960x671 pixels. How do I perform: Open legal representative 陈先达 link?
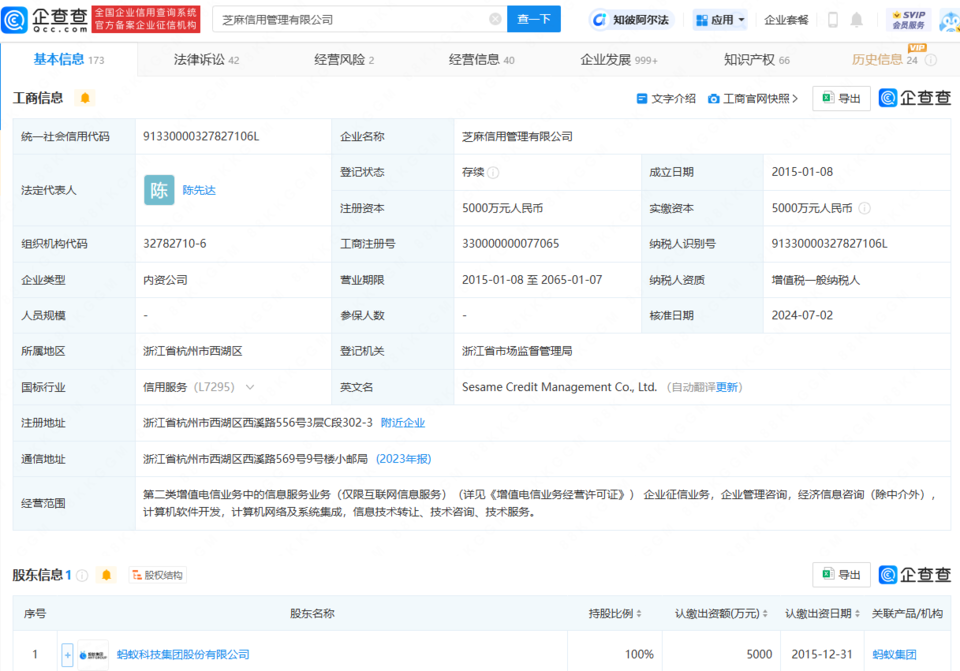(198, 190)
